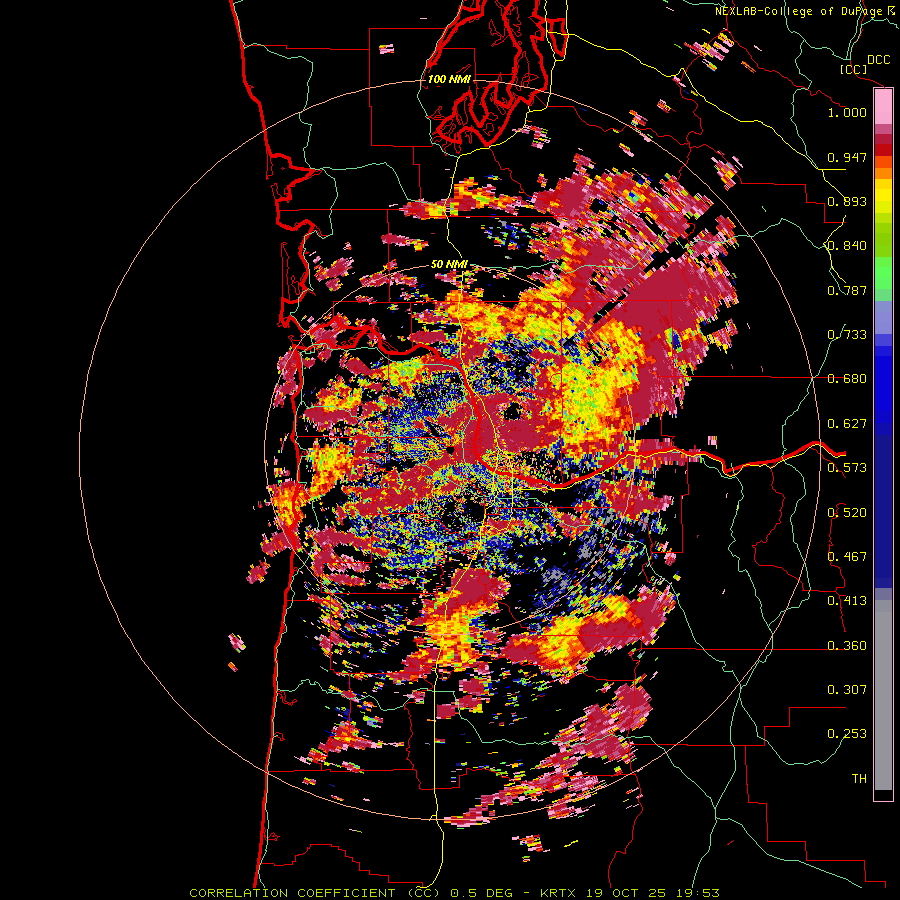Click the KRTX station identifier in the caption
This screenshot has height=900, width=900.
click(x=560, y=893)
